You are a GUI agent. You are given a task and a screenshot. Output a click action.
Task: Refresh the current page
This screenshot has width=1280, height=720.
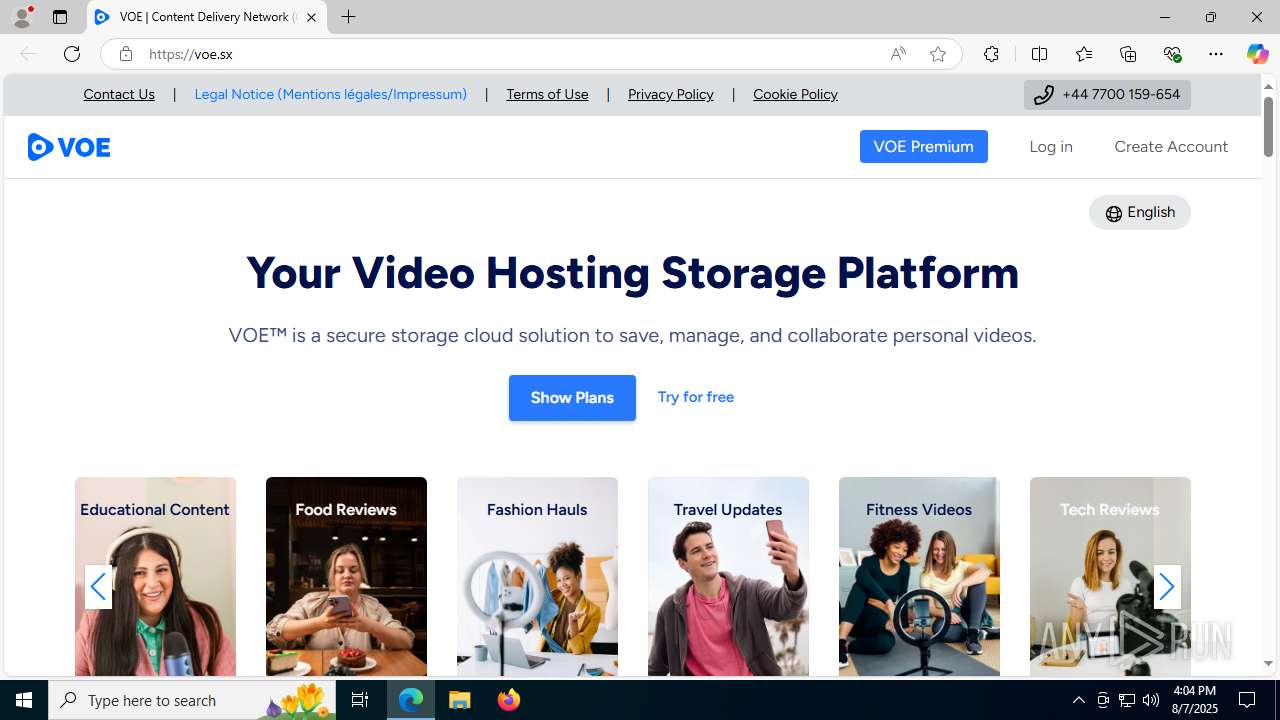click(x=72, y=54)
